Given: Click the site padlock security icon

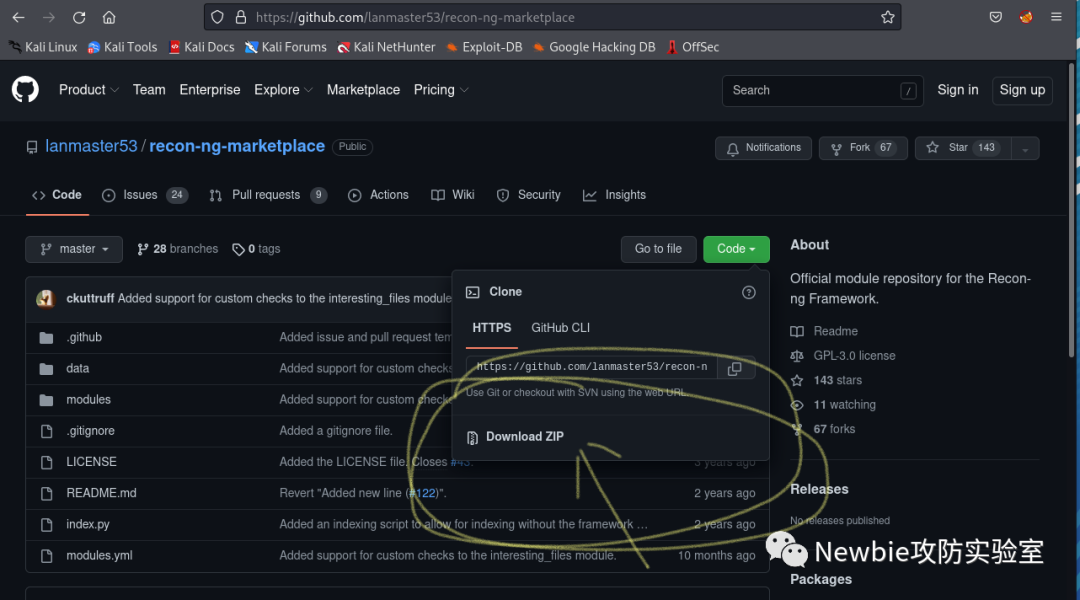Looking at the screenshot, I should tap(240, 17).
